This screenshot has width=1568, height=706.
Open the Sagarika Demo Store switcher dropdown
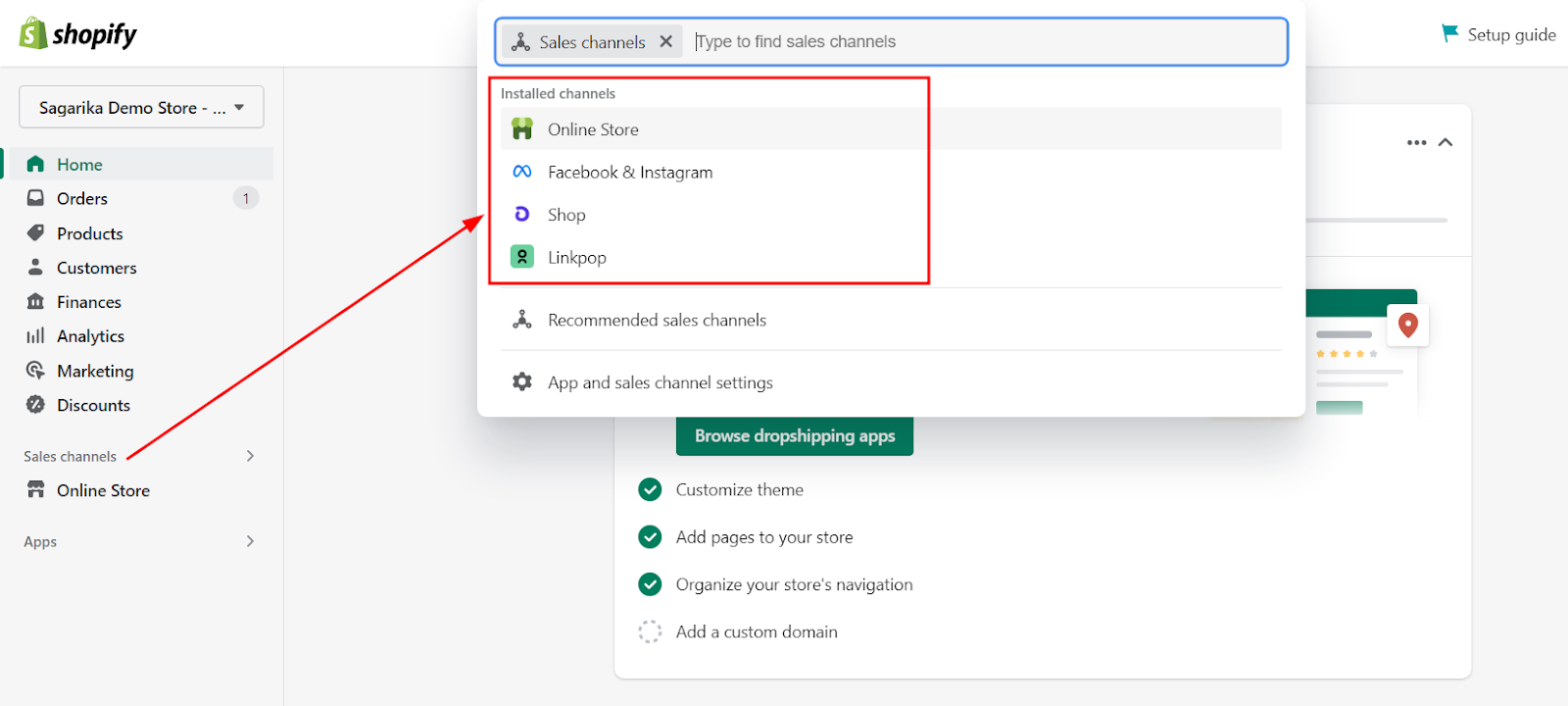coord(141,107)
